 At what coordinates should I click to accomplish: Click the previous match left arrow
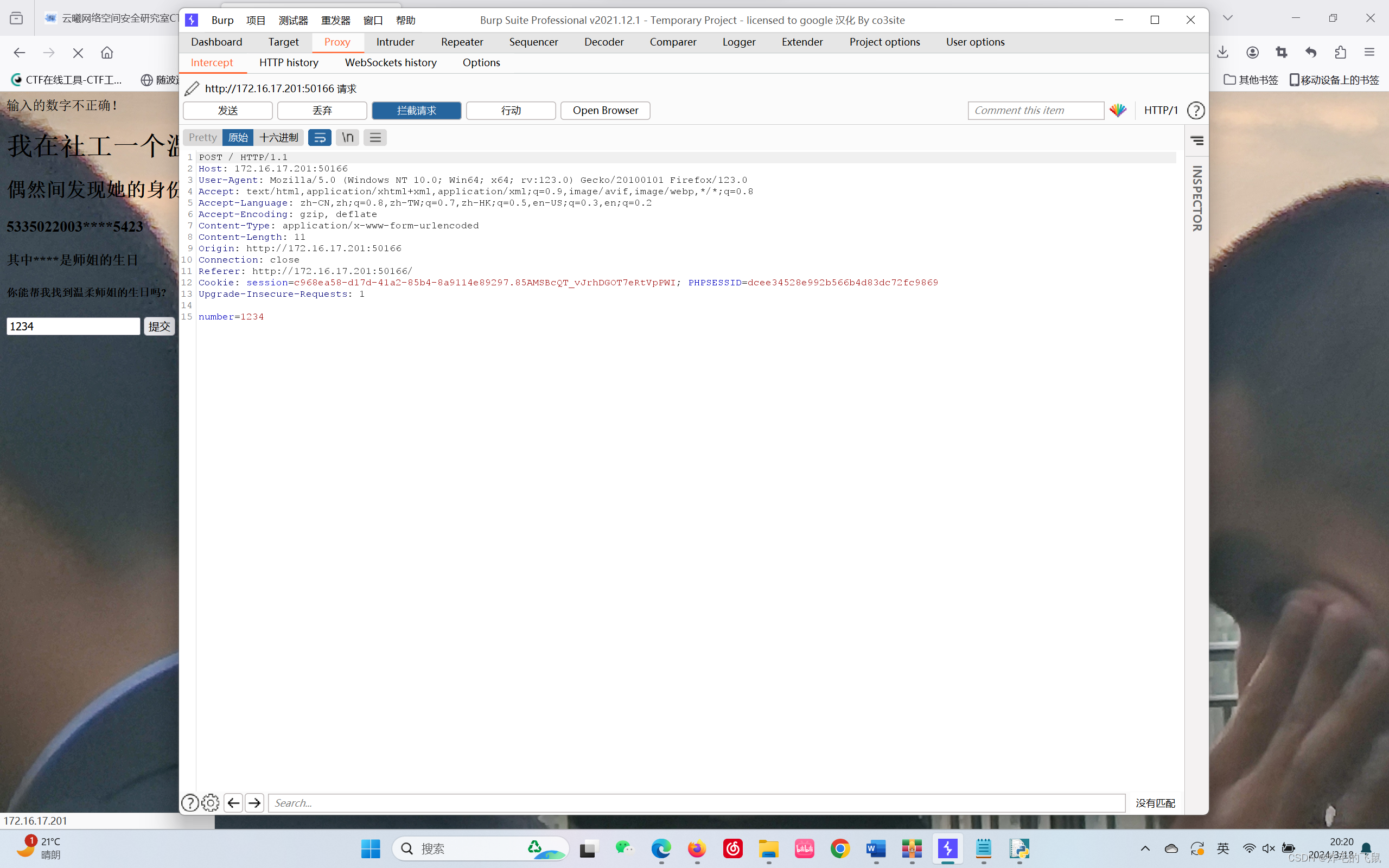(233, 802)
